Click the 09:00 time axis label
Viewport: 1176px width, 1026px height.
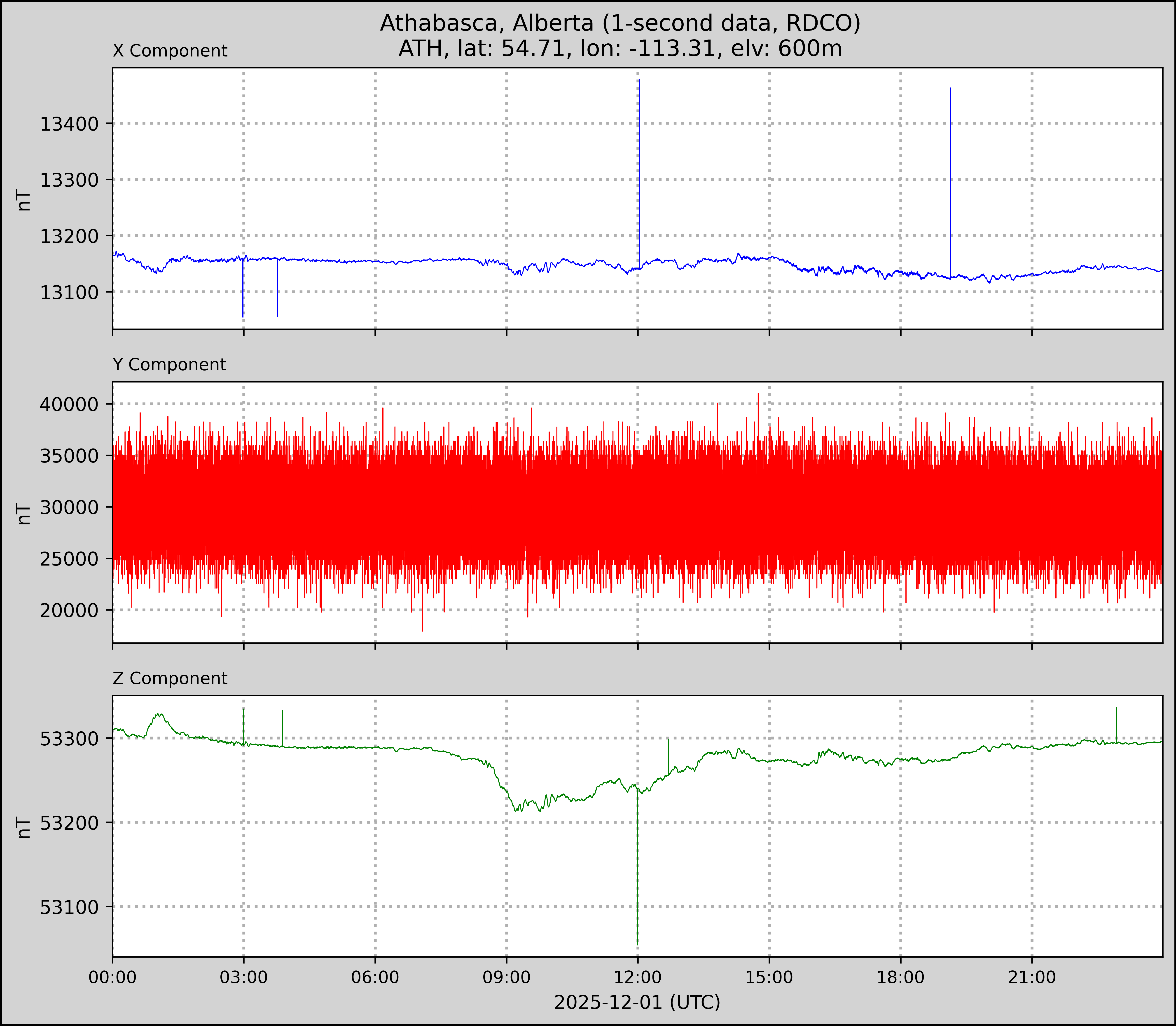coord(506,977)
